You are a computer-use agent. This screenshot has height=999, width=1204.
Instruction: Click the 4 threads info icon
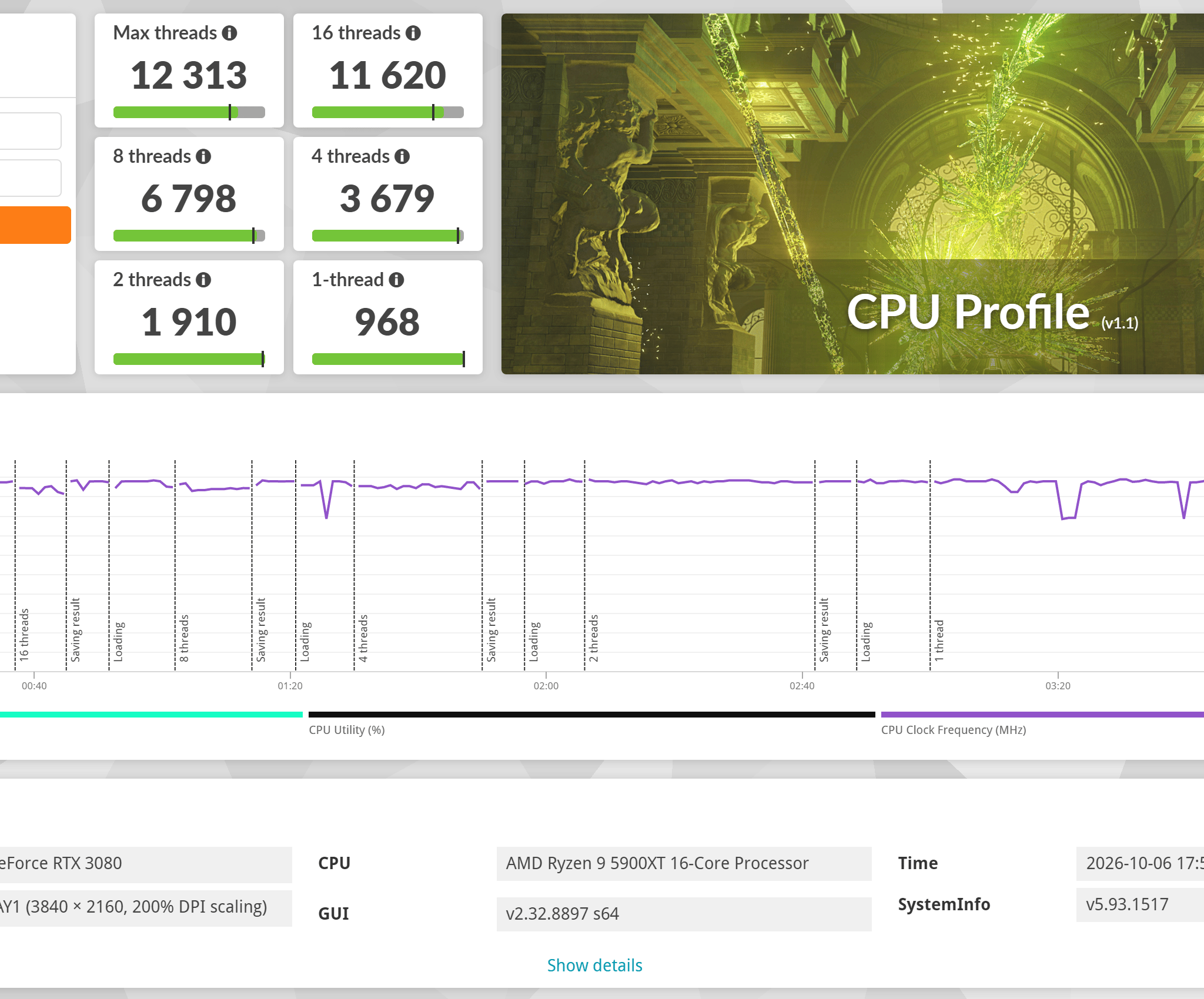pos(402,157)
